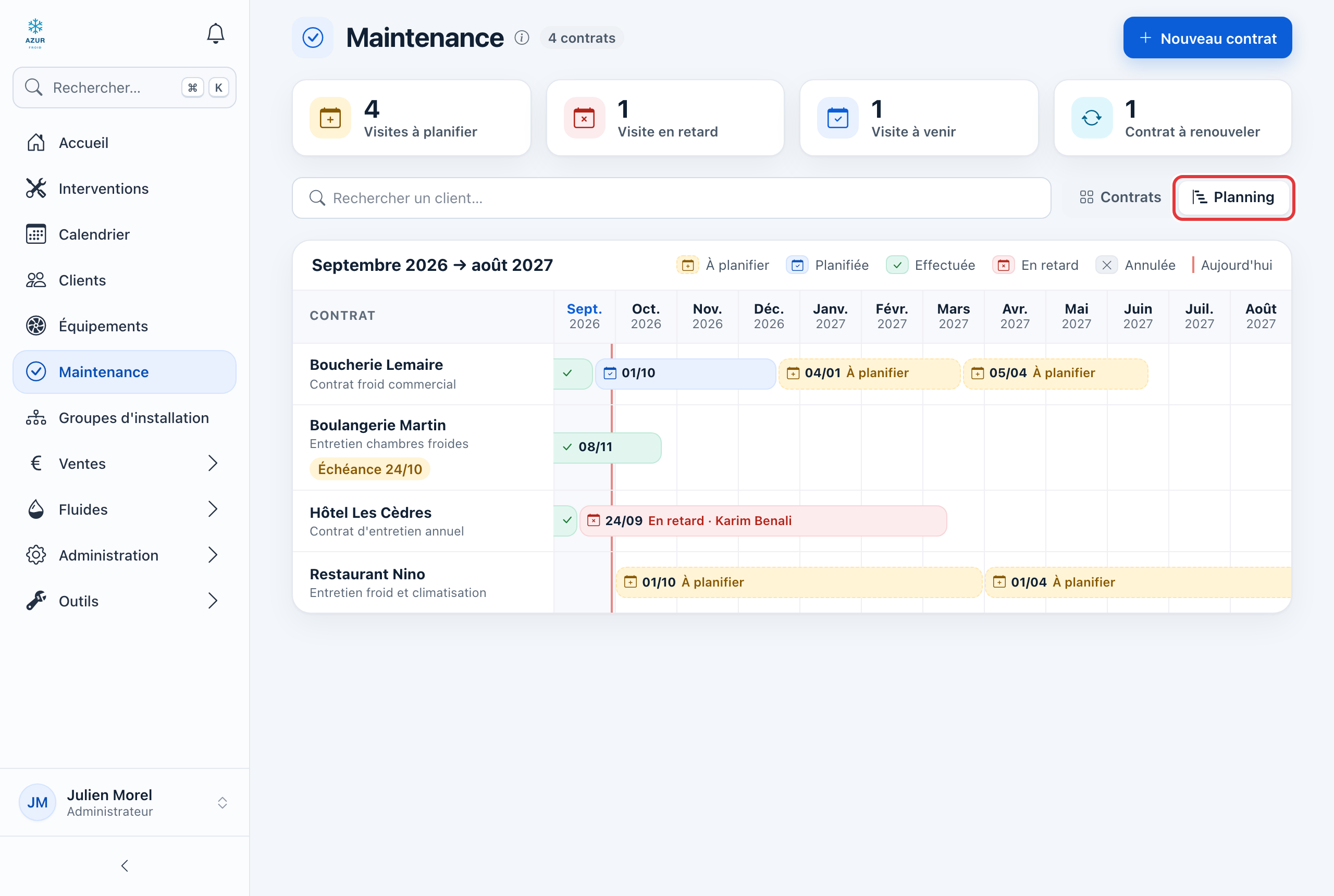Viewport: 1334px width, 896px height.
Task: Click the Échéance 24/10 badge
Action: click(x=370, y=469)
